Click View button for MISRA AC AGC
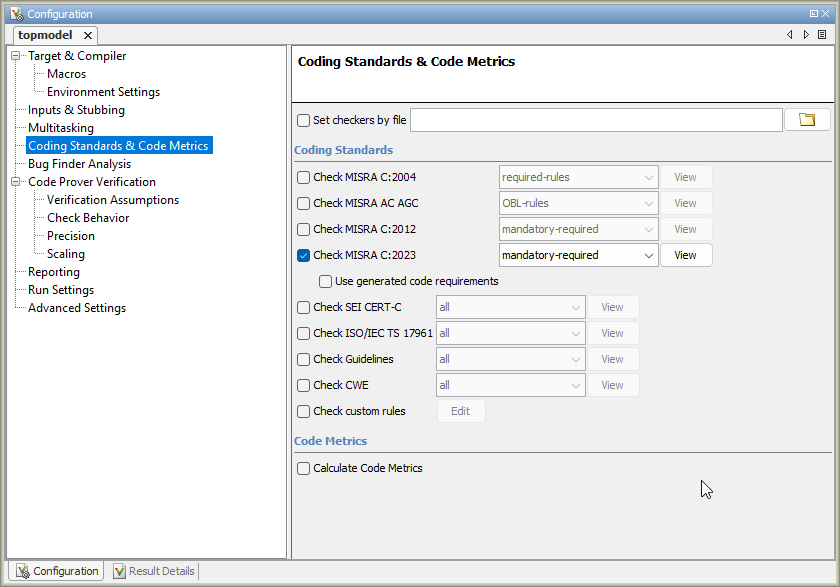 686,204
